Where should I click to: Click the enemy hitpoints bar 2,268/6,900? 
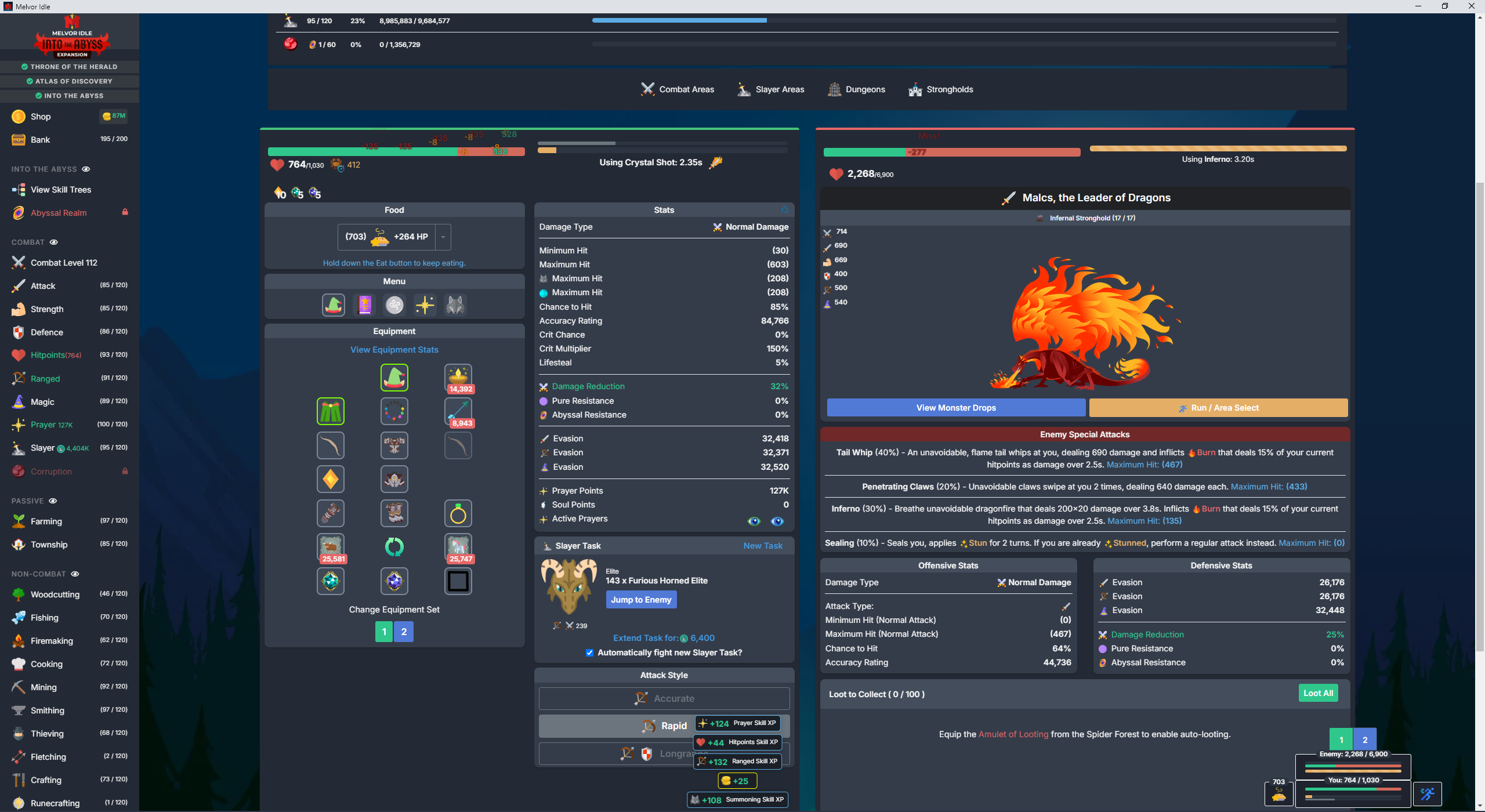[952, 153]
